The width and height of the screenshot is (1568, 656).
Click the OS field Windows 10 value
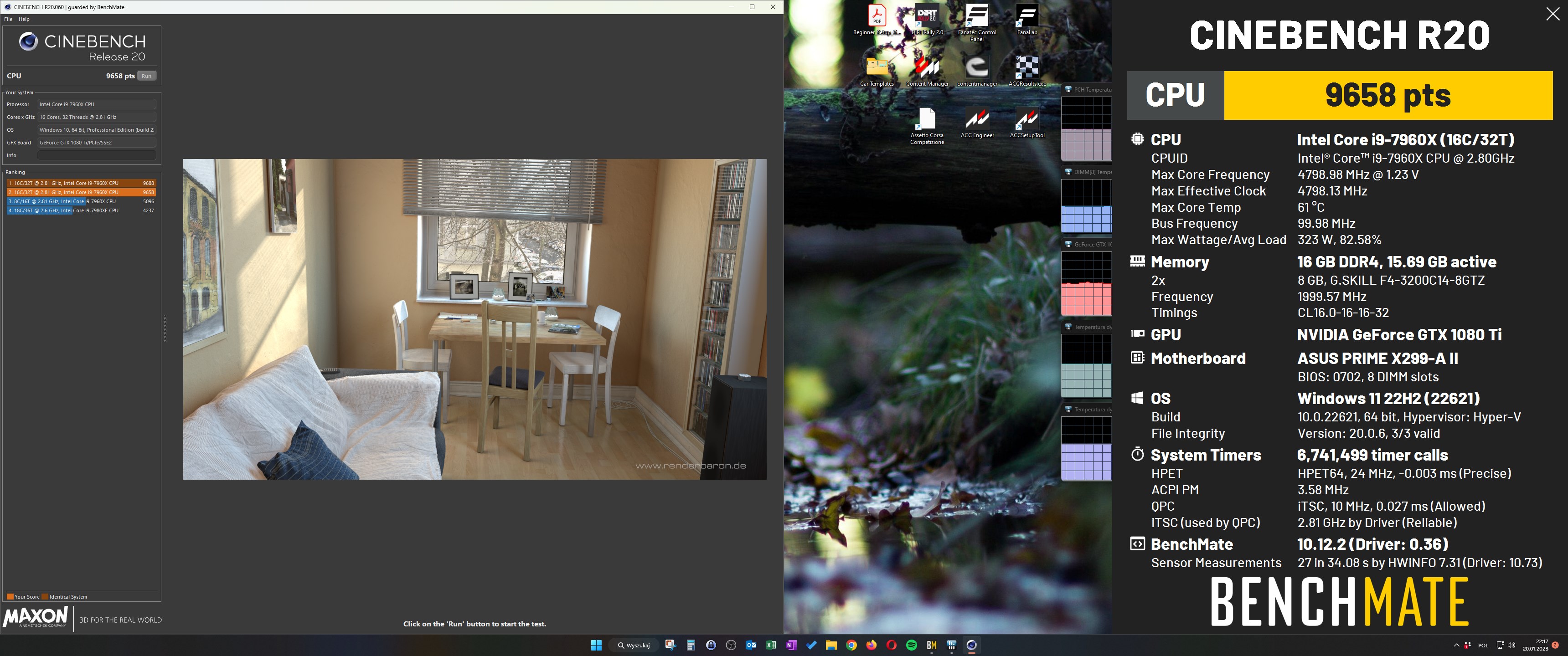click(97, 130)
